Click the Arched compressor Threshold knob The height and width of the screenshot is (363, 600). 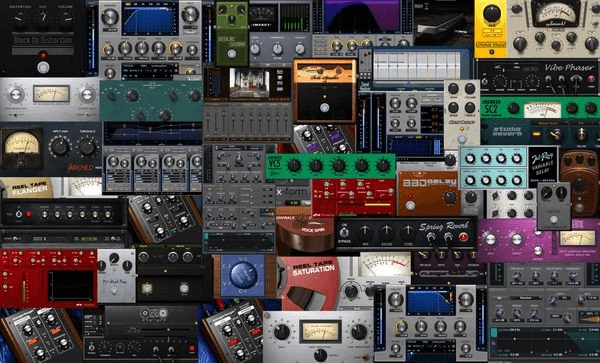(x=88, y=147)
